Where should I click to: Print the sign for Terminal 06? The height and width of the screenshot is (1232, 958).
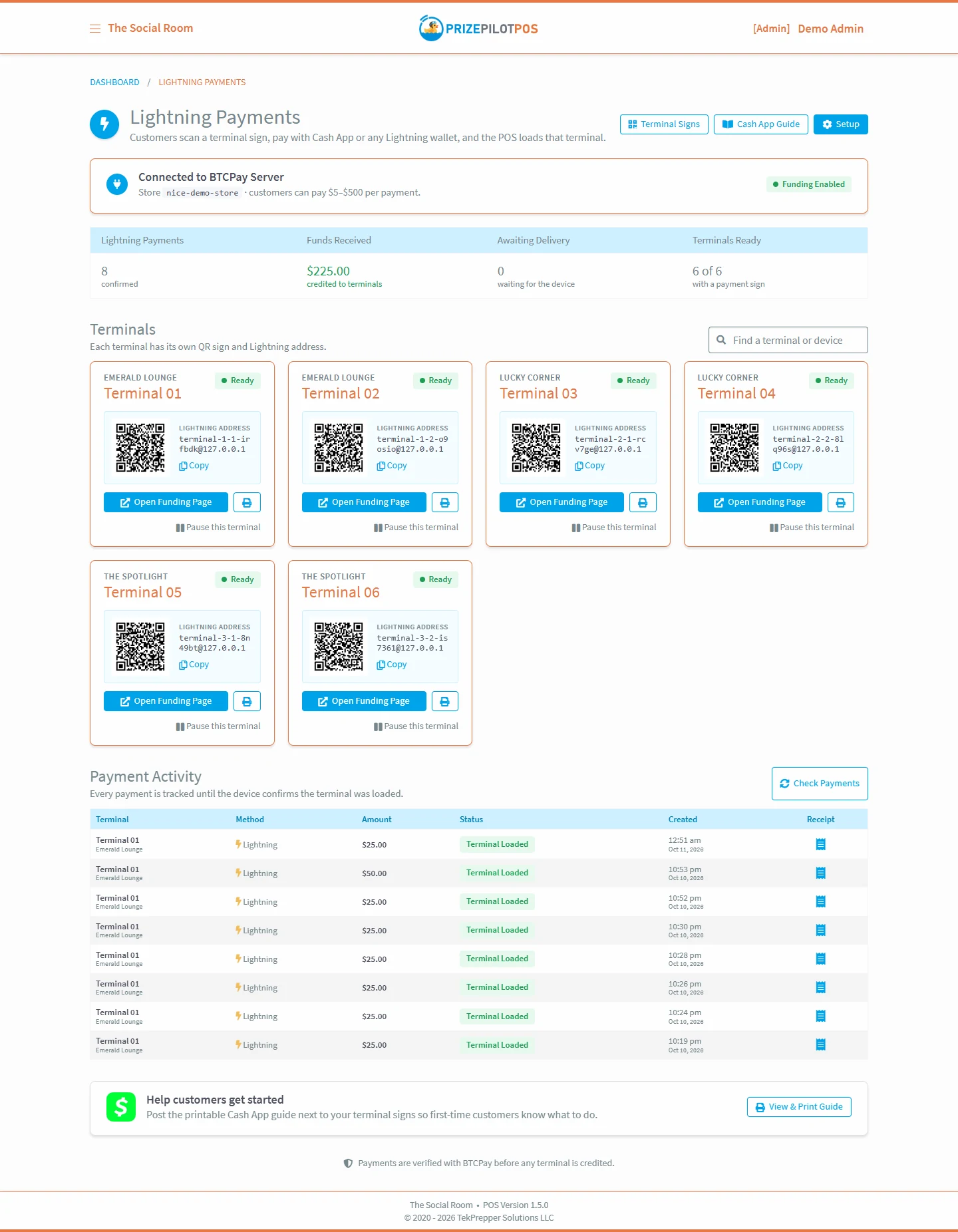(445, 701)
